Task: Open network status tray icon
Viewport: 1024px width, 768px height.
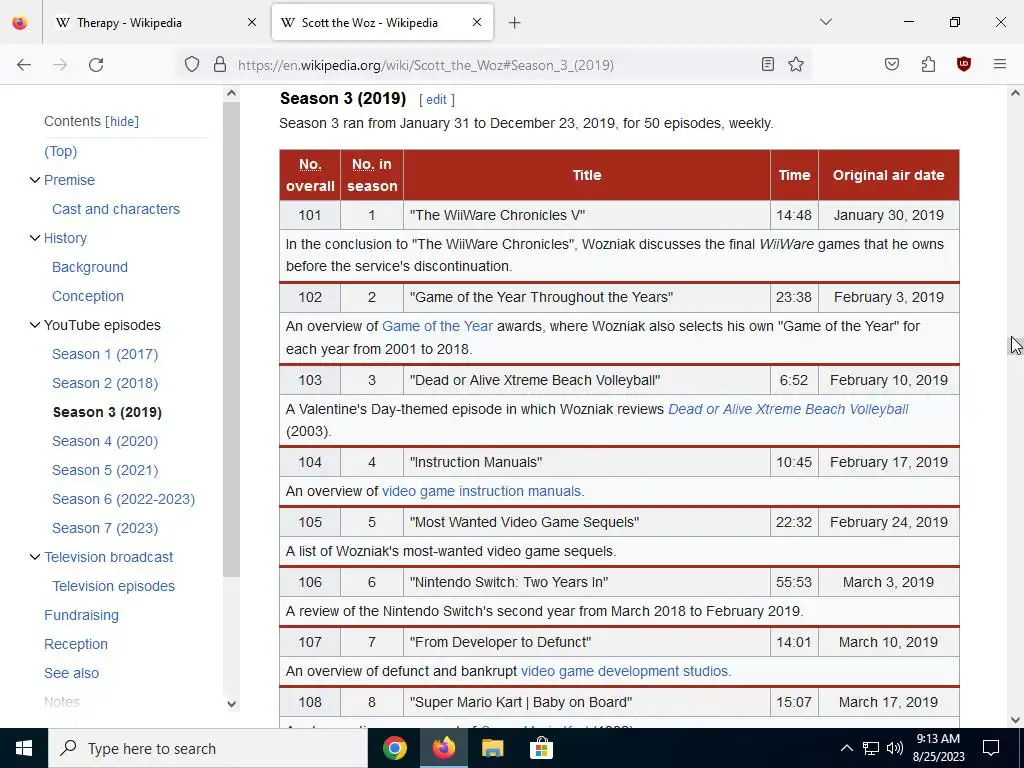Action: point(871,748)
